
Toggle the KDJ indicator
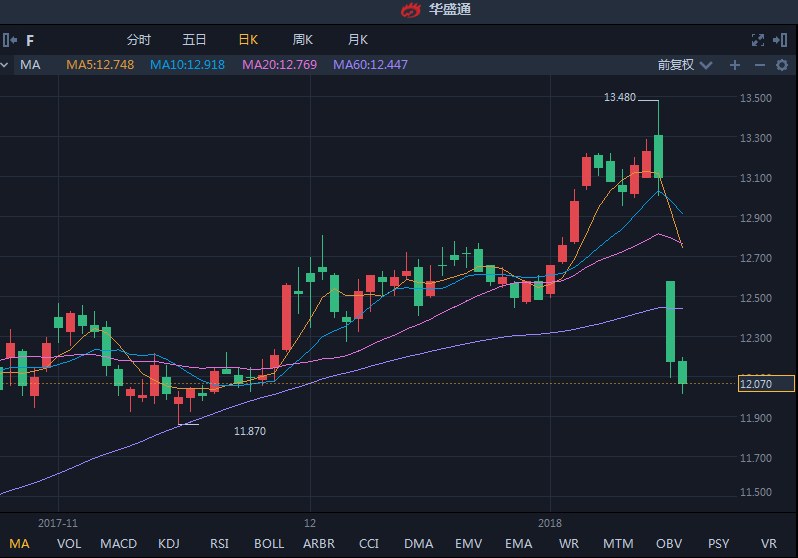click(x=169, y=544)
